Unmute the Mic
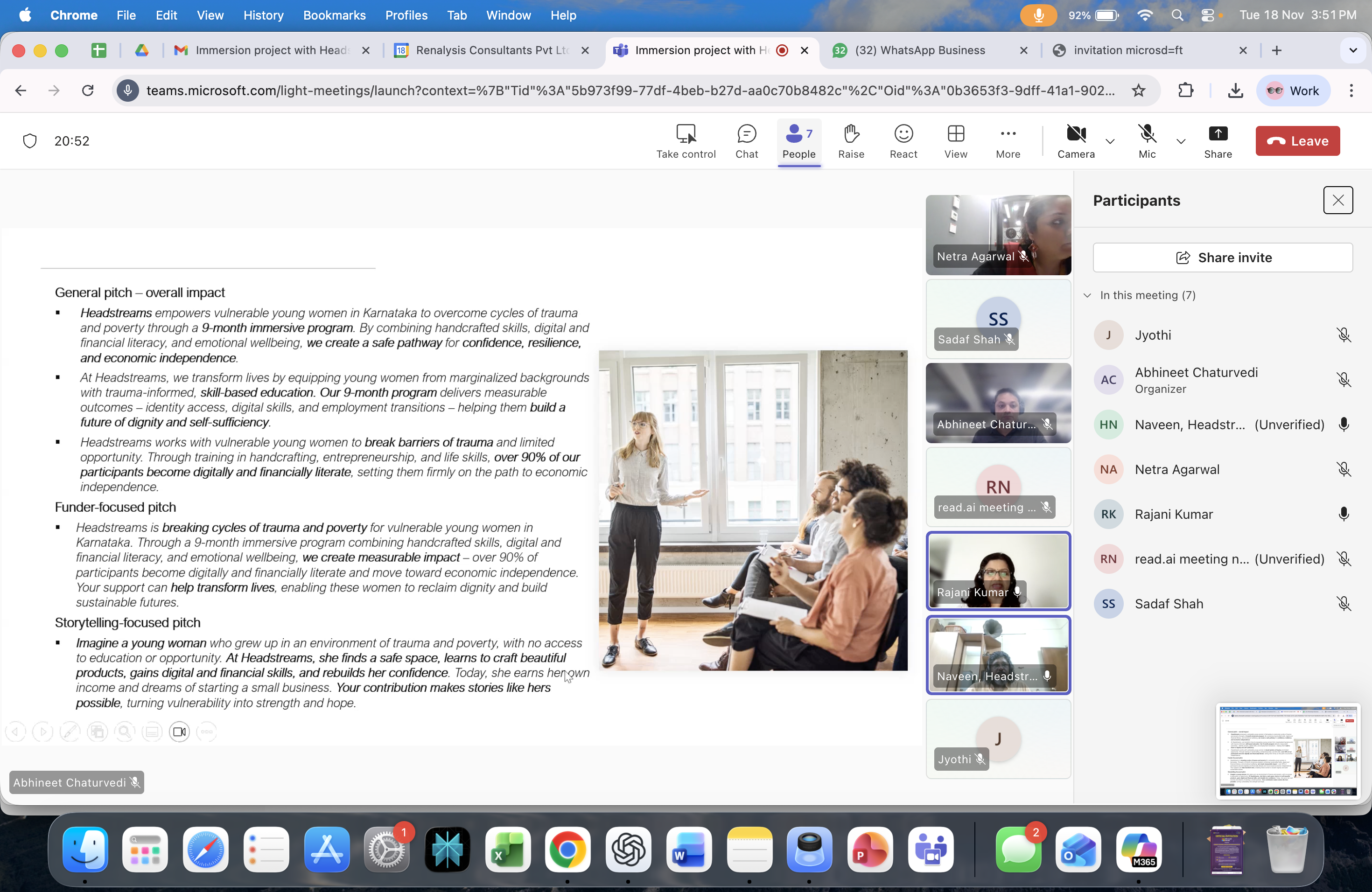 point(1147,141)
